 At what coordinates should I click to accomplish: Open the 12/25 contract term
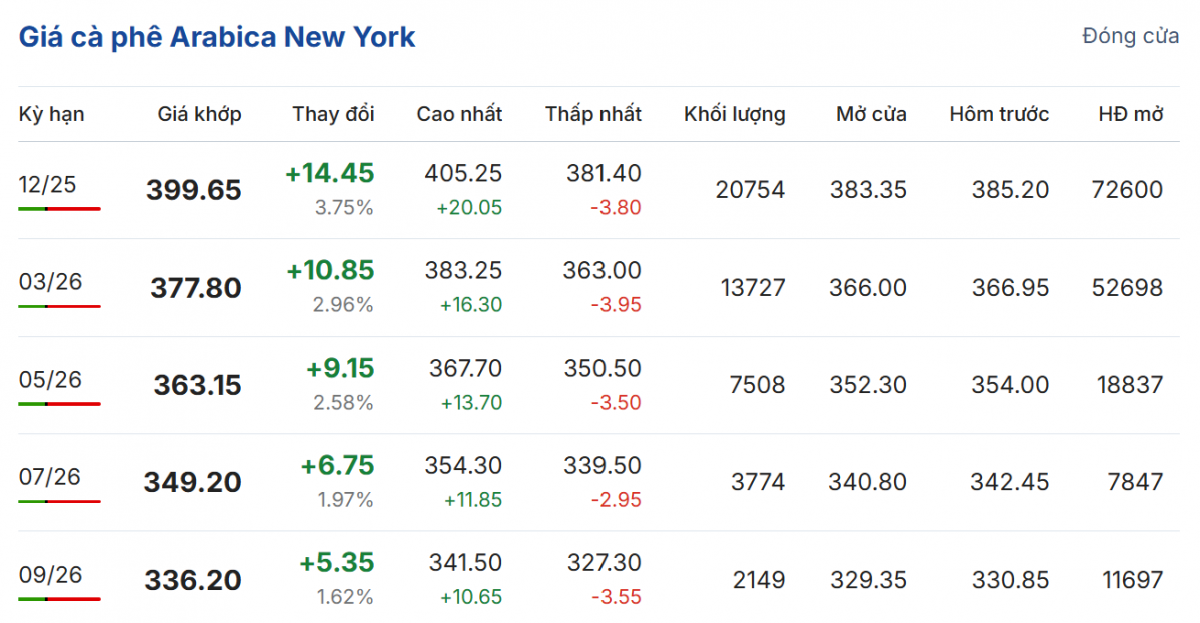pos(47,184)
